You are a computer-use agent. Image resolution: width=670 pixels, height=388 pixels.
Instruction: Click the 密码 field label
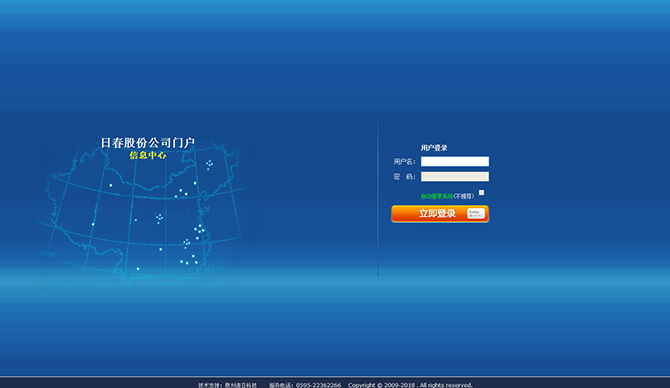(404, 177)
